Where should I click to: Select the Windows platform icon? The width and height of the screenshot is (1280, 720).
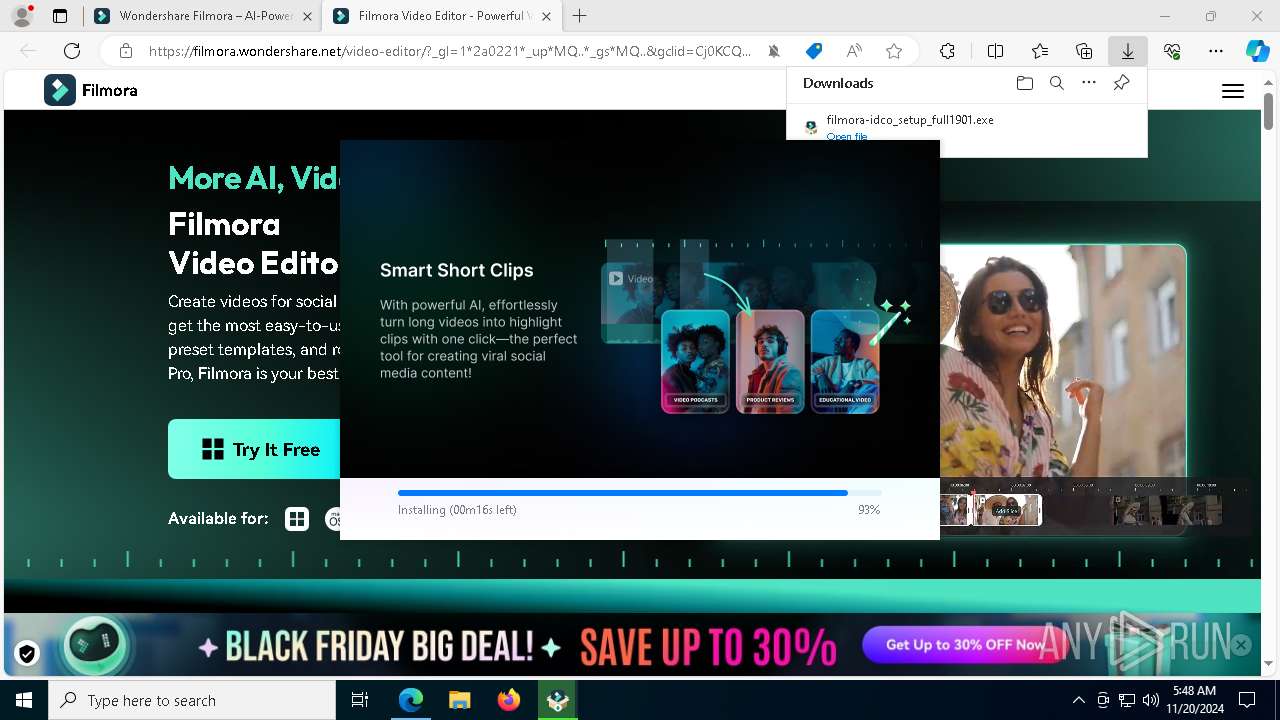pos(297,519)
